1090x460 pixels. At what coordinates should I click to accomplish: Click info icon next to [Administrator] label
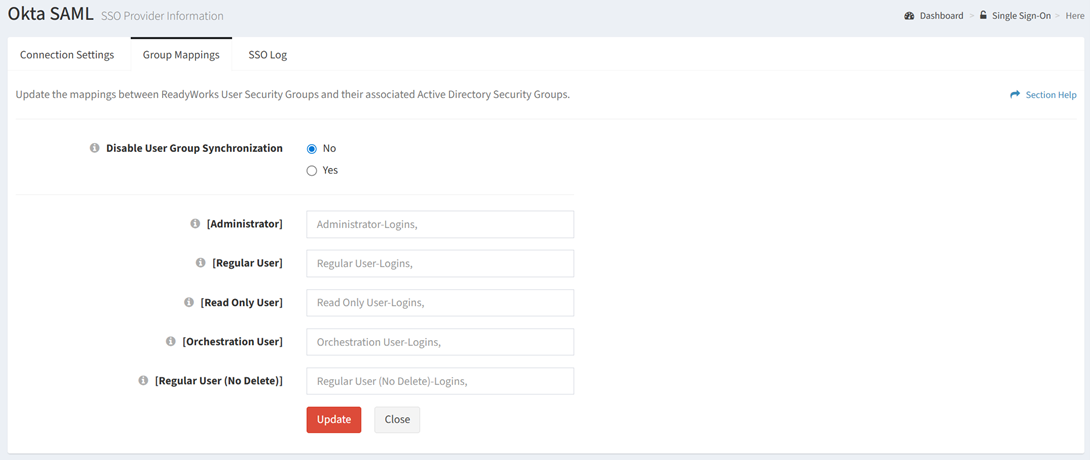pyautogui.click(x=195, y=224)
